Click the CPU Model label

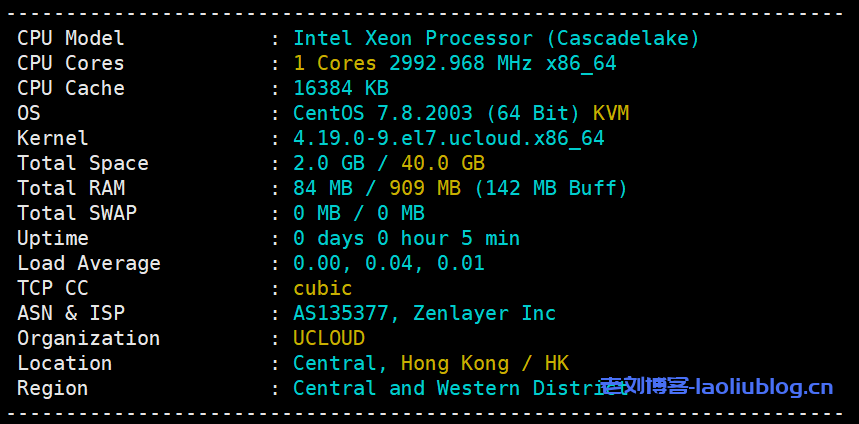(71, 38)
